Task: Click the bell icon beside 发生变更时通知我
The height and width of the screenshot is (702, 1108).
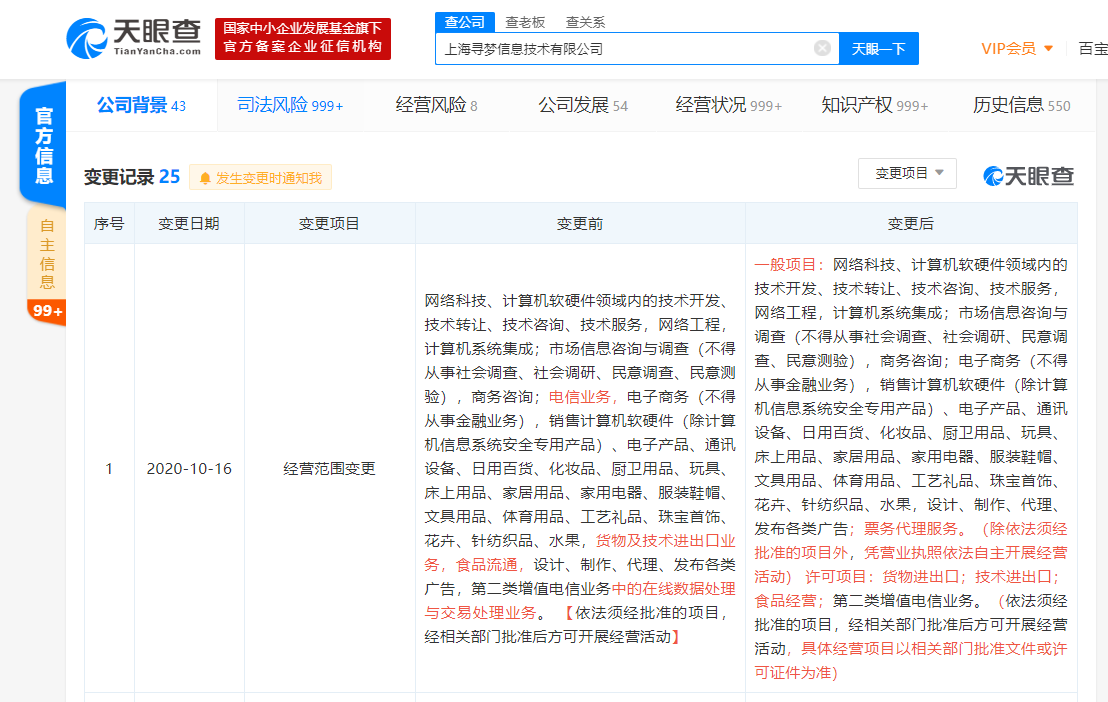Action: click(x=205, y=178)
